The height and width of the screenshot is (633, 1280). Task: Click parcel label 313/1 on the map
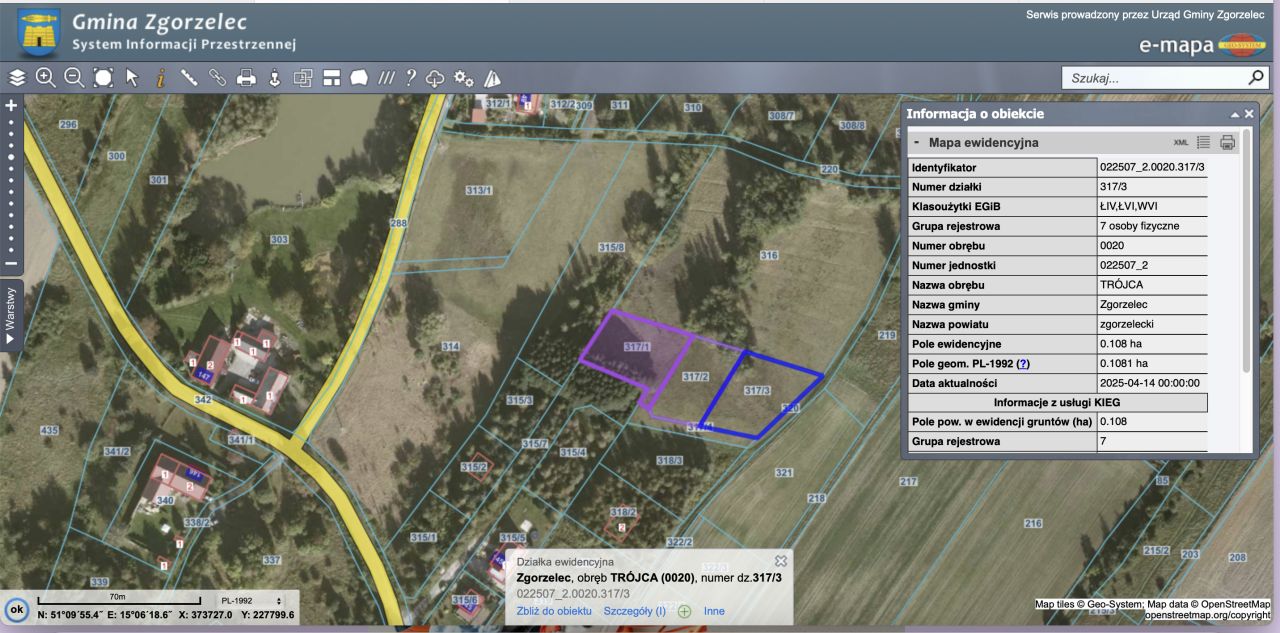[x=479, y=190]
